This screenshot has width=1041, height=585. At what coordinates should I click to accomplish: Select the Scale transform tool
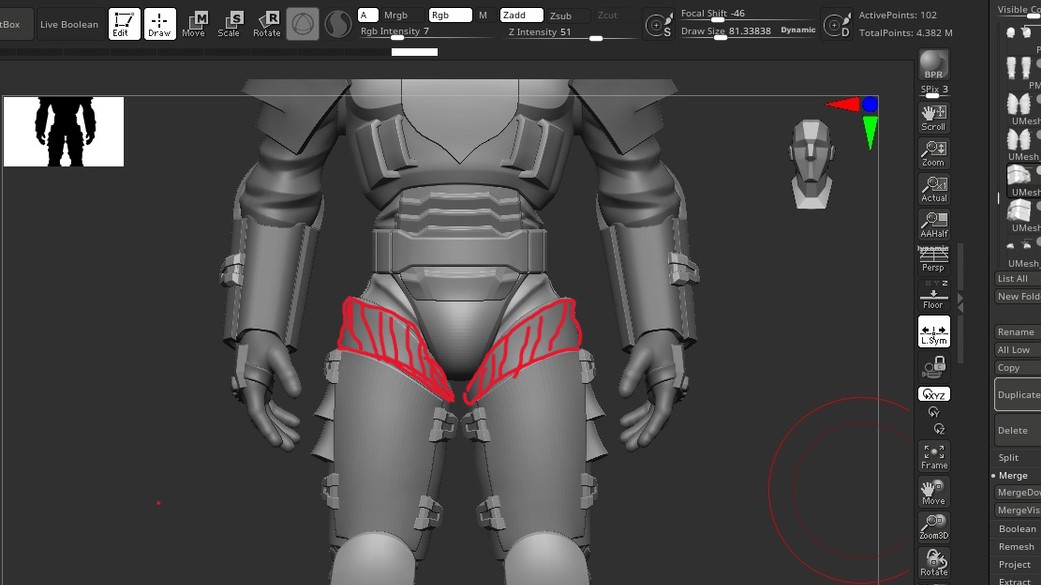pyautogui.click(x=229, y=24)
